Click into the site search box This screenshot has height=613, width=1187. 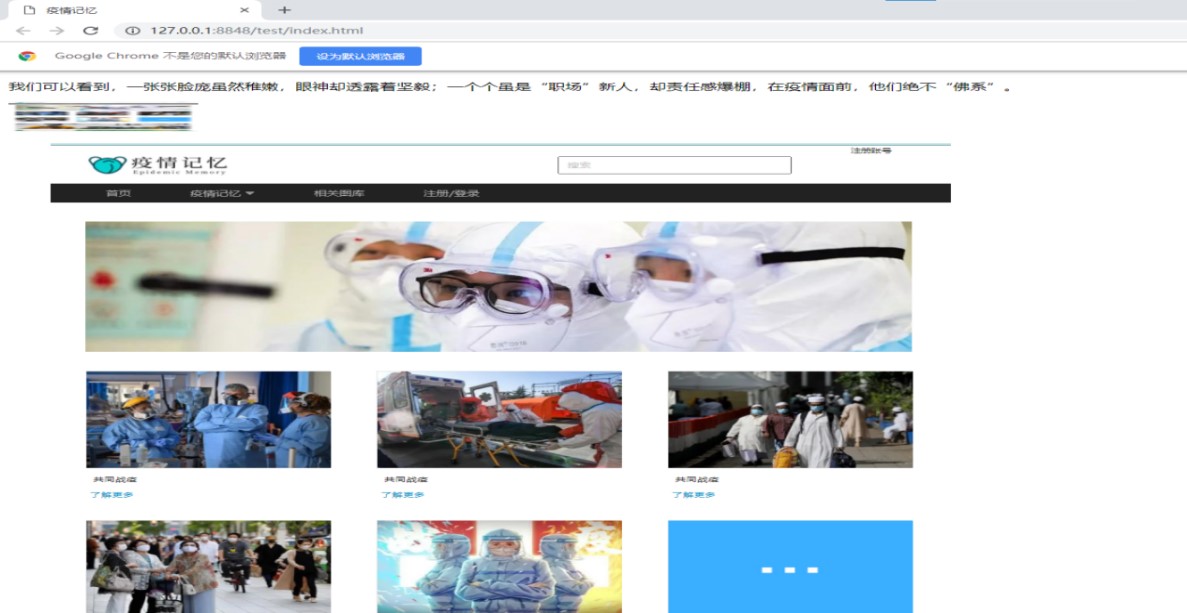[674, 165]
